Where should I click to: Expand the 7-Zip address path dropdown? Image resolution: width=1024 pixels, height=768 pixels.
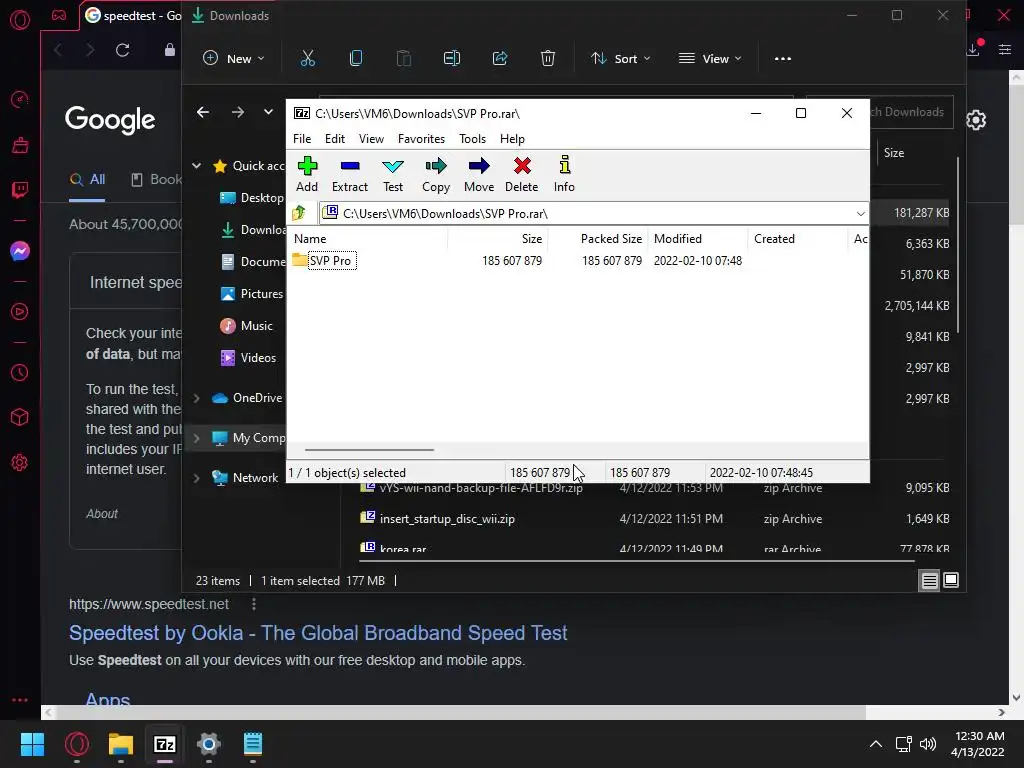click(860, 214)
